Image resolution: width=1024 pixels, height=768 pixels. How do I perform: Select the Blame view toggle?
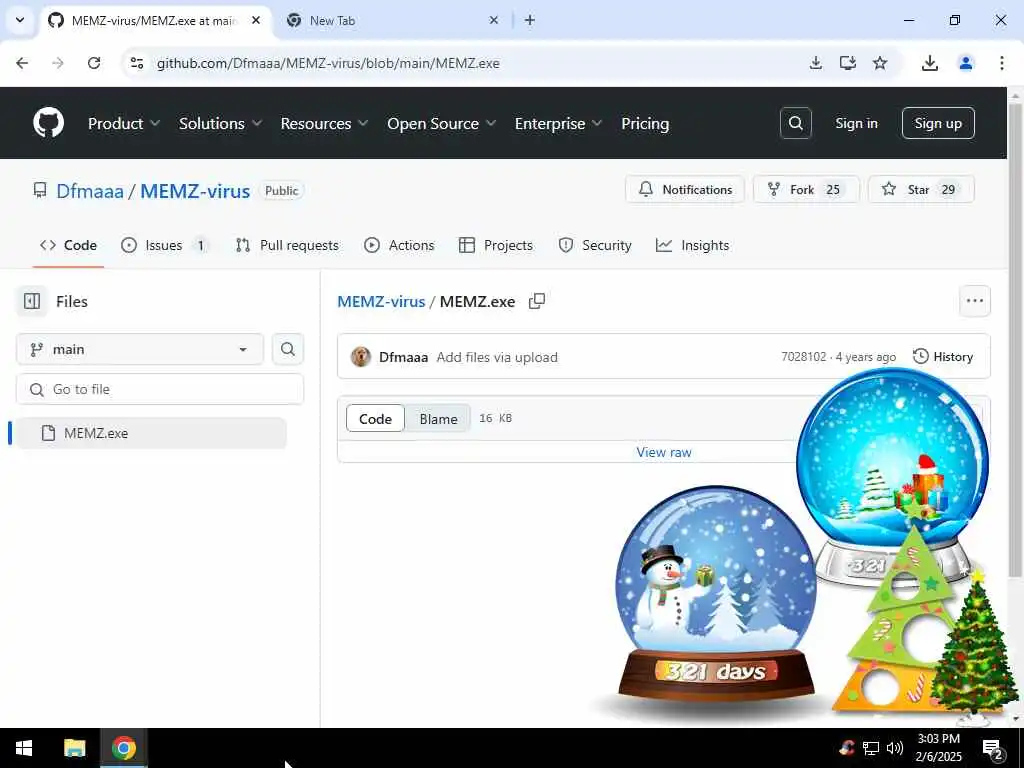[x=438, y=419]
